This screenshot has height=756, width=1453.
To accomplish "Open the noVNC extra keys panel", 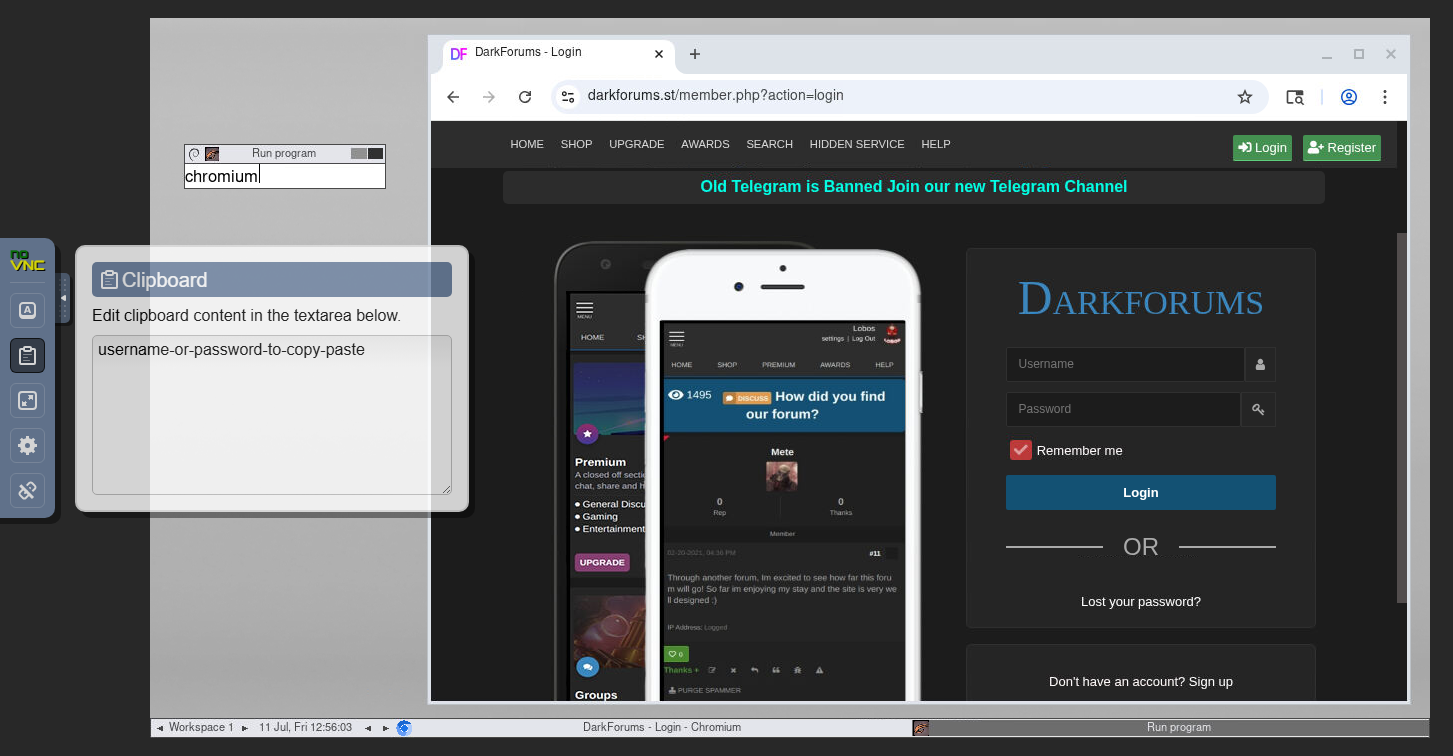I will pyautogui.click(x=27, y=310).
